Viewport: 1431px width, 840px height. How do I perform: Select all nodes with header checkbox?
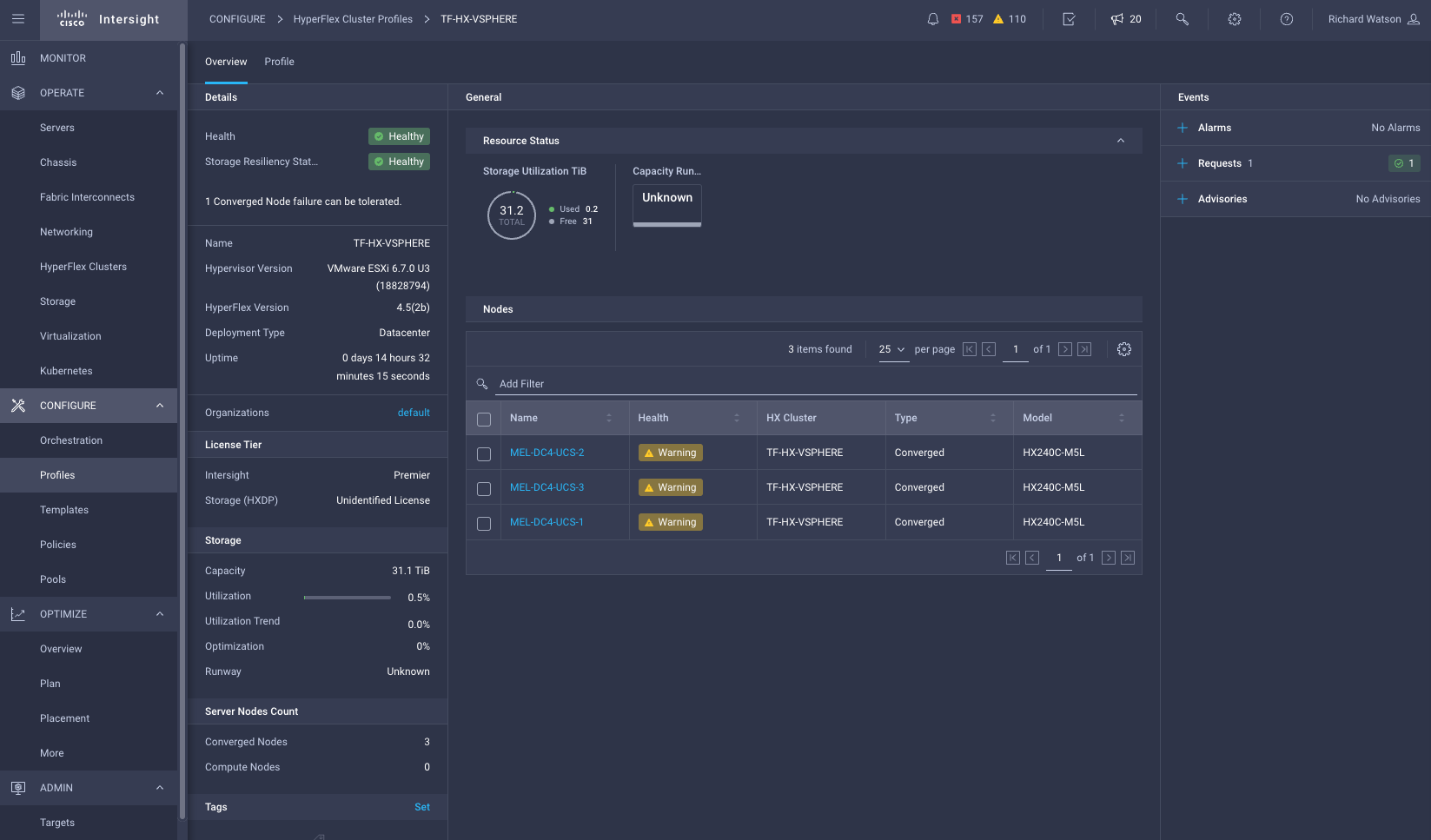click(484, 420)
